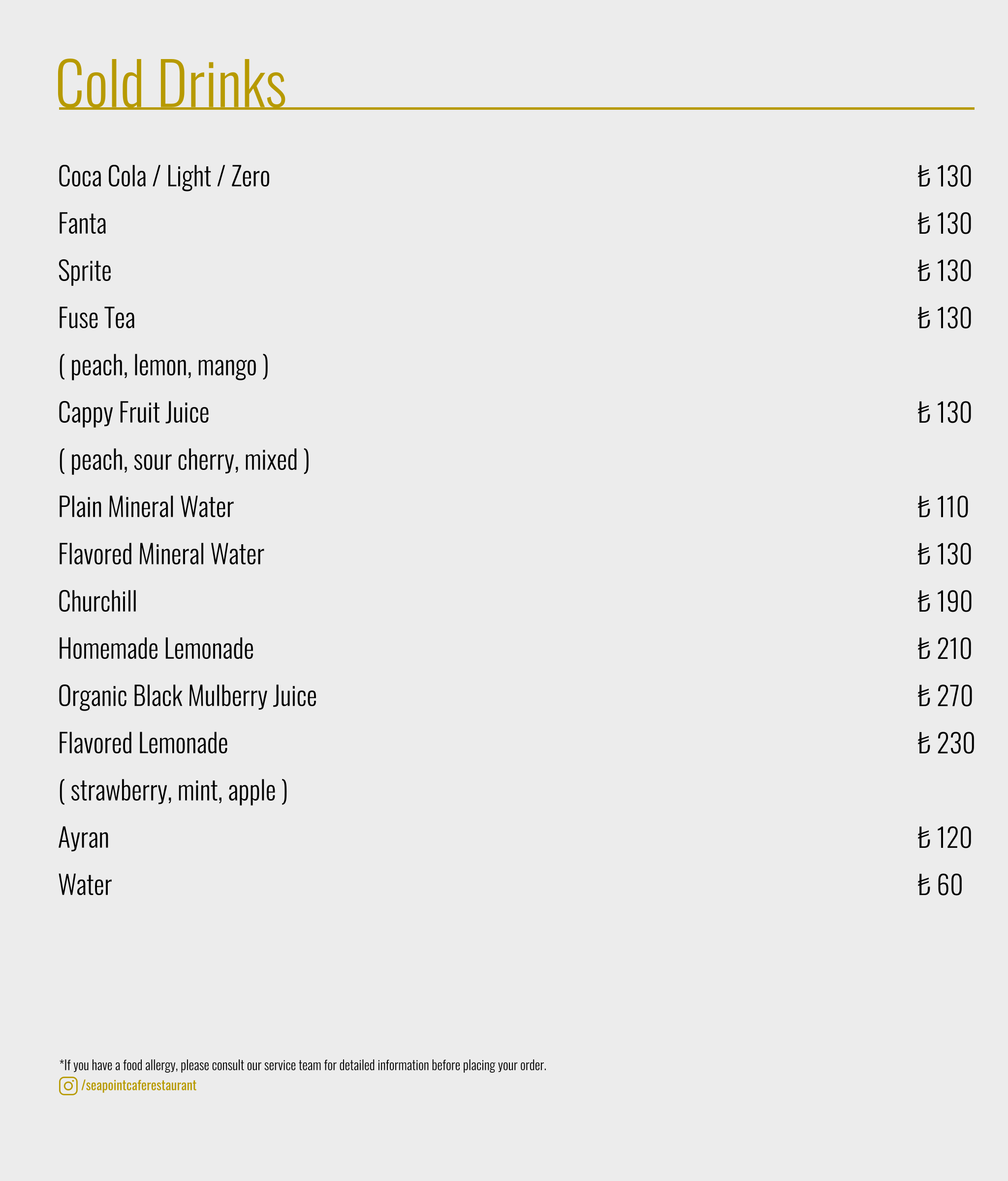
Task: Click the food allergy notice text
Action: point(302,1065)
